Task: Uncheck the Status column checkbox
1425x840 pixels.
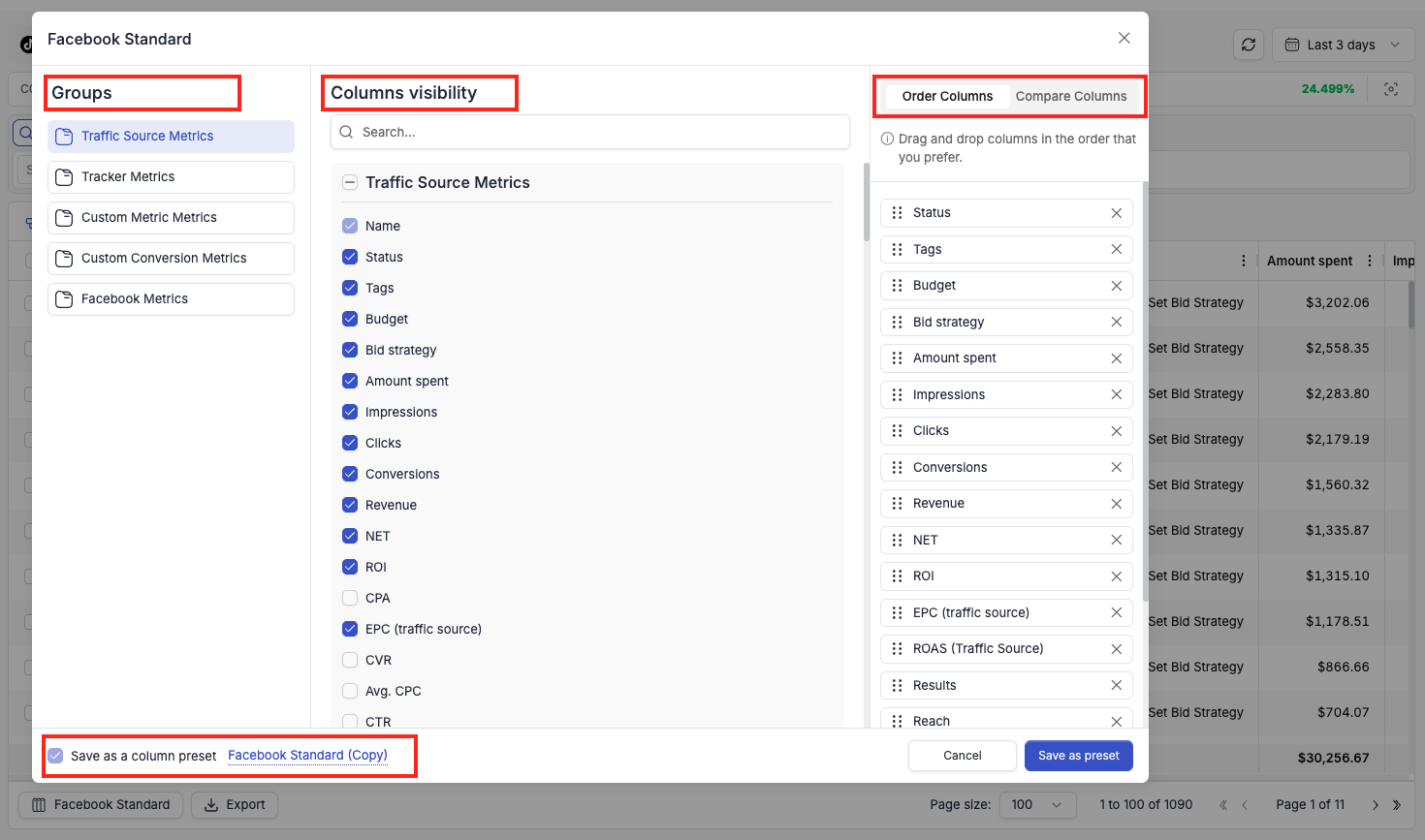Action: point(350,257)
